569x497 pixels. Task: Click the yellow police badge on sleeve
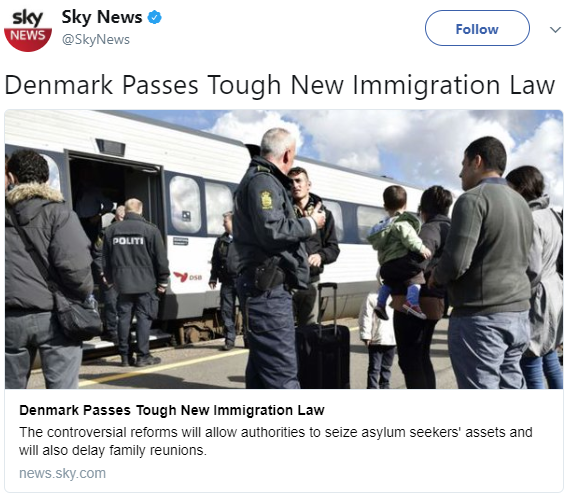(266, 200)
